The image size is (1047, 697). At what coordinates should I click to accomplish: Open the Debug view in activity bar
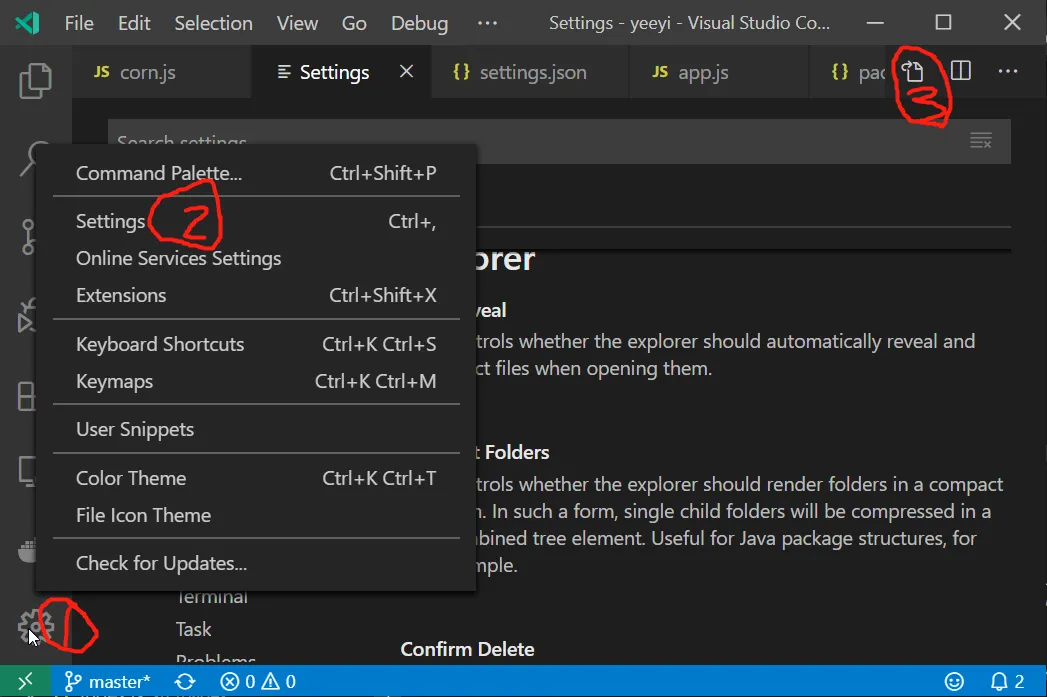click(x=26, y=316)
